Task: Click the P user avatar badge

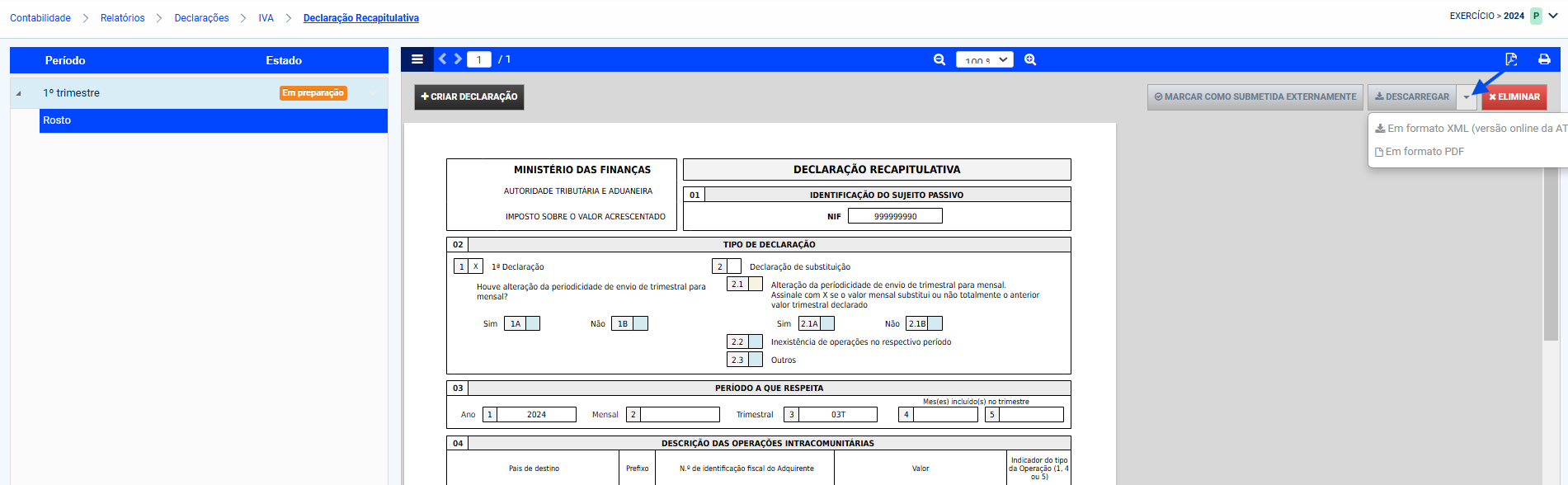Action: [x=1536, y=16]
